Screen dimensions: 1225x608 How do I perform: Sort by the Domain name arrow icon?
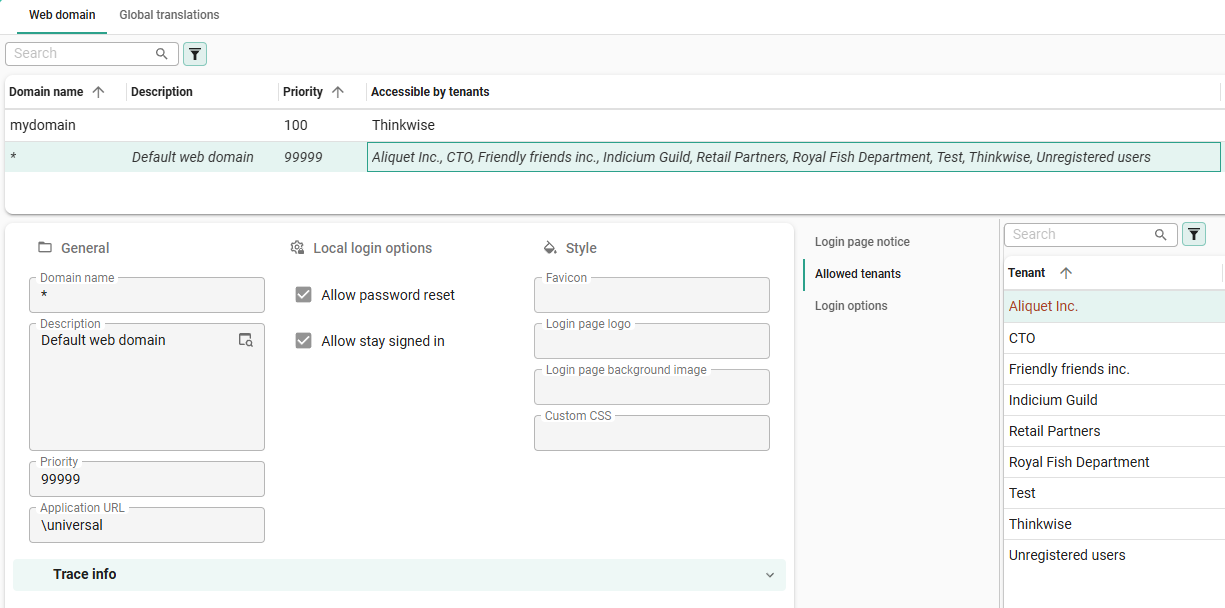(98, 92)
